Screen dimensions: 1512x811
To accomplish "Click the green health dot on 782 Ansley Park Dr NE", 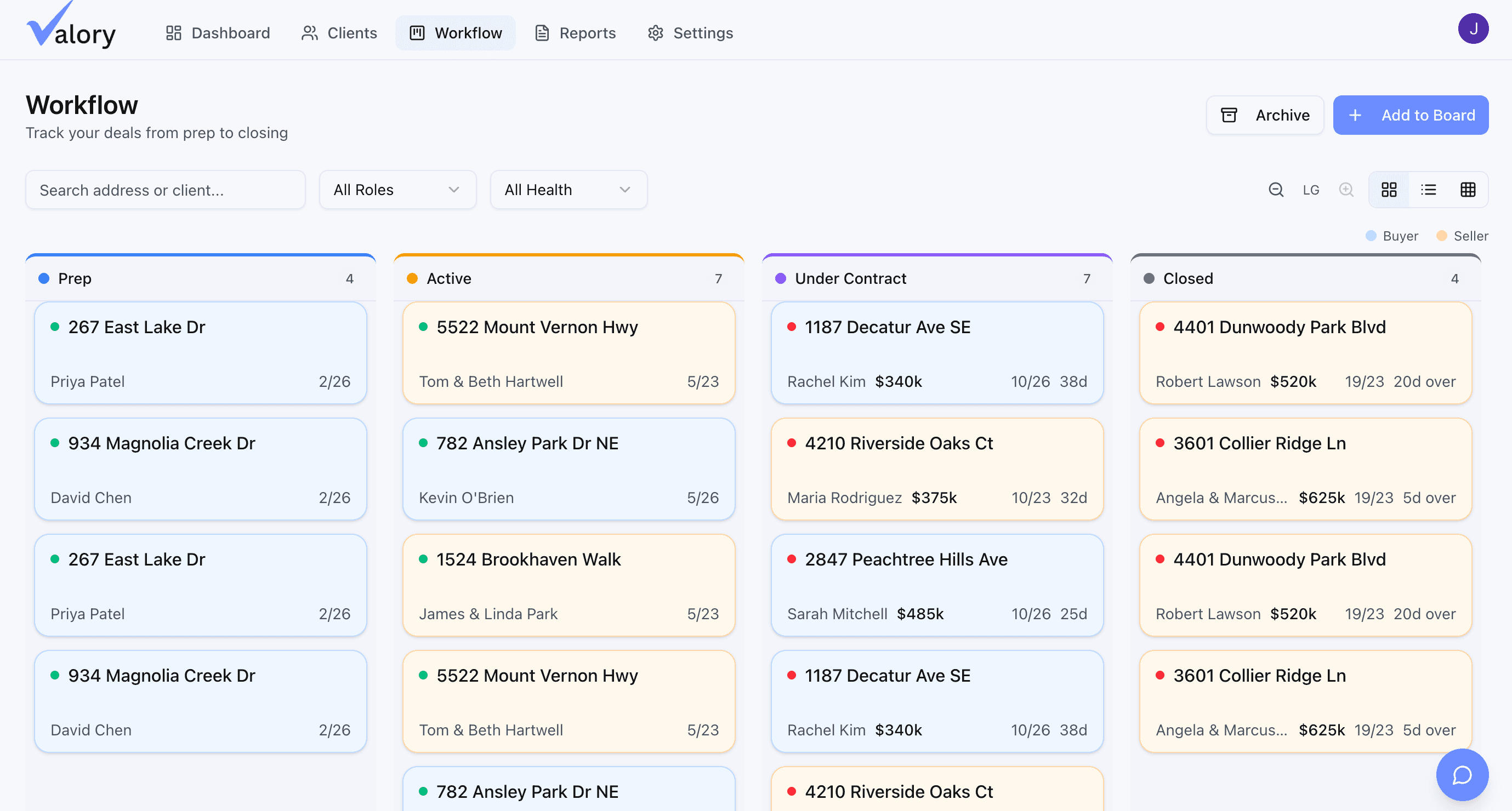I will pos(424,444).
